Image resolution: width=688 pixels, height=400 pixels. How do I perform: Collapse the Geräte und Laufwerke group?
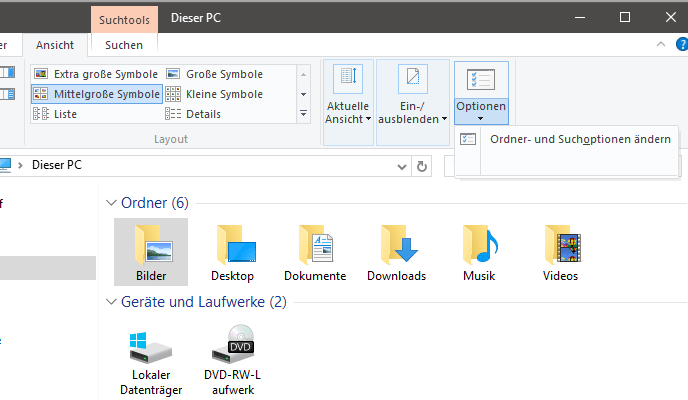[x=111, y=301]
